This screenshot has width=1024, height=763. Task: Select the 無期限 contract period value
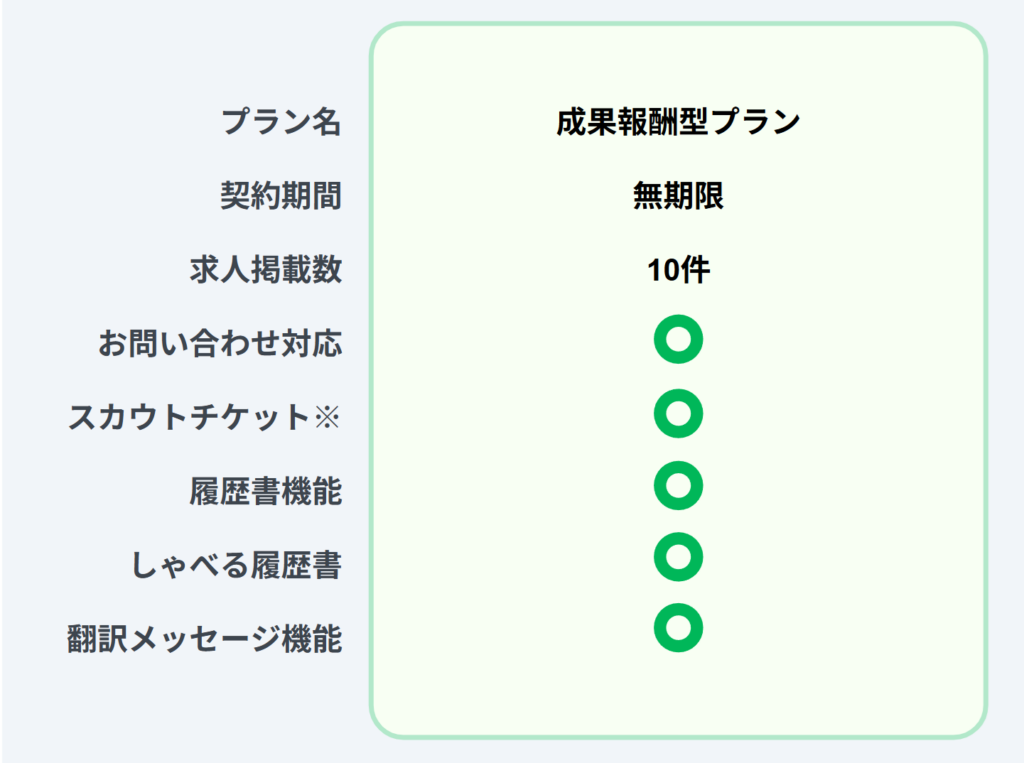[x=678, y=196]
